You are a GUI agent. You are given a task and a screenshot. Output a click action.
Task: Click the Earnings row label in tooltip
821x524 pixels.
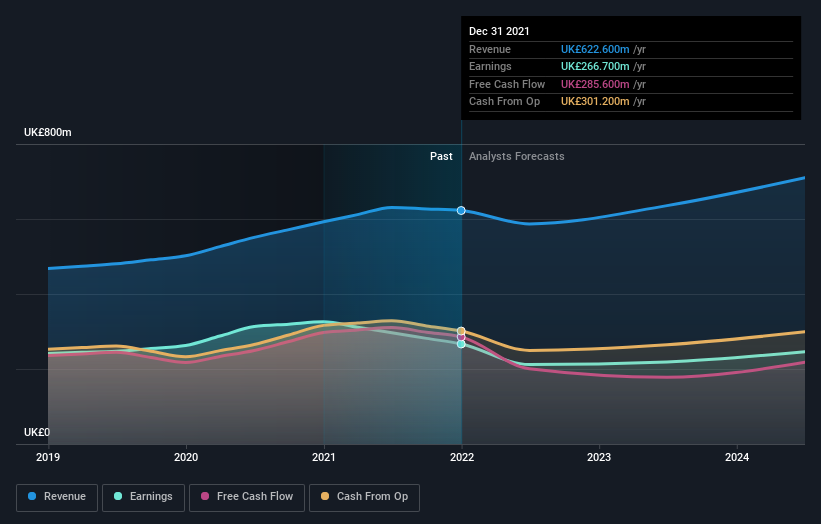pos(490,66)
